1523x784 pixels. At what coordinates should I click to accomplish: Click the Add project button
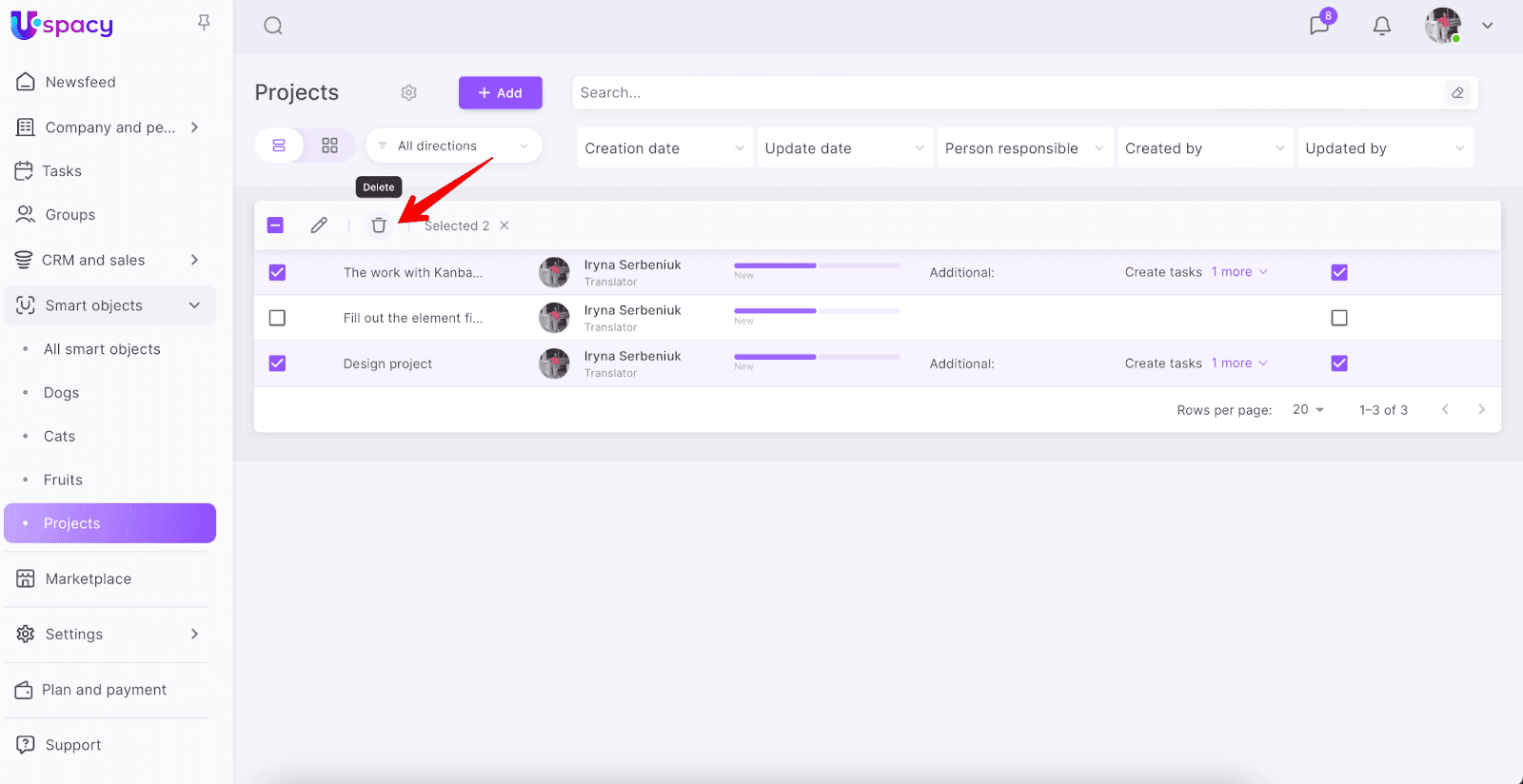point(500,93)
